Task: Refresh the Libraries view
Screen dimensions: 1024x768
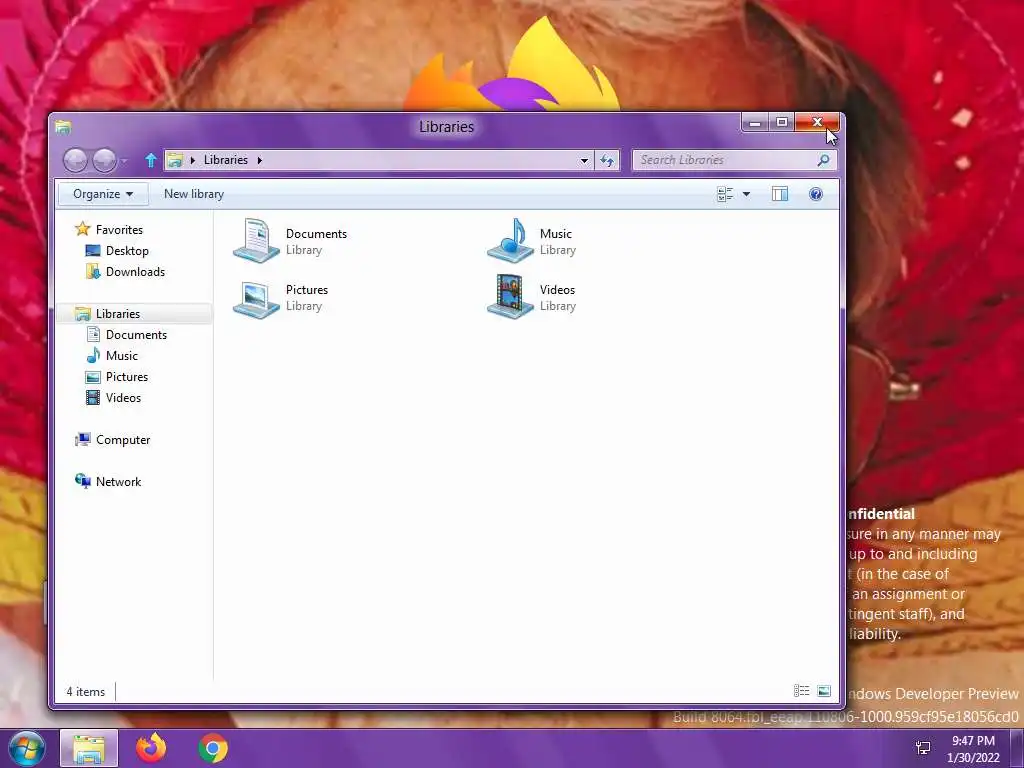Action: click(x=607, y=160)
